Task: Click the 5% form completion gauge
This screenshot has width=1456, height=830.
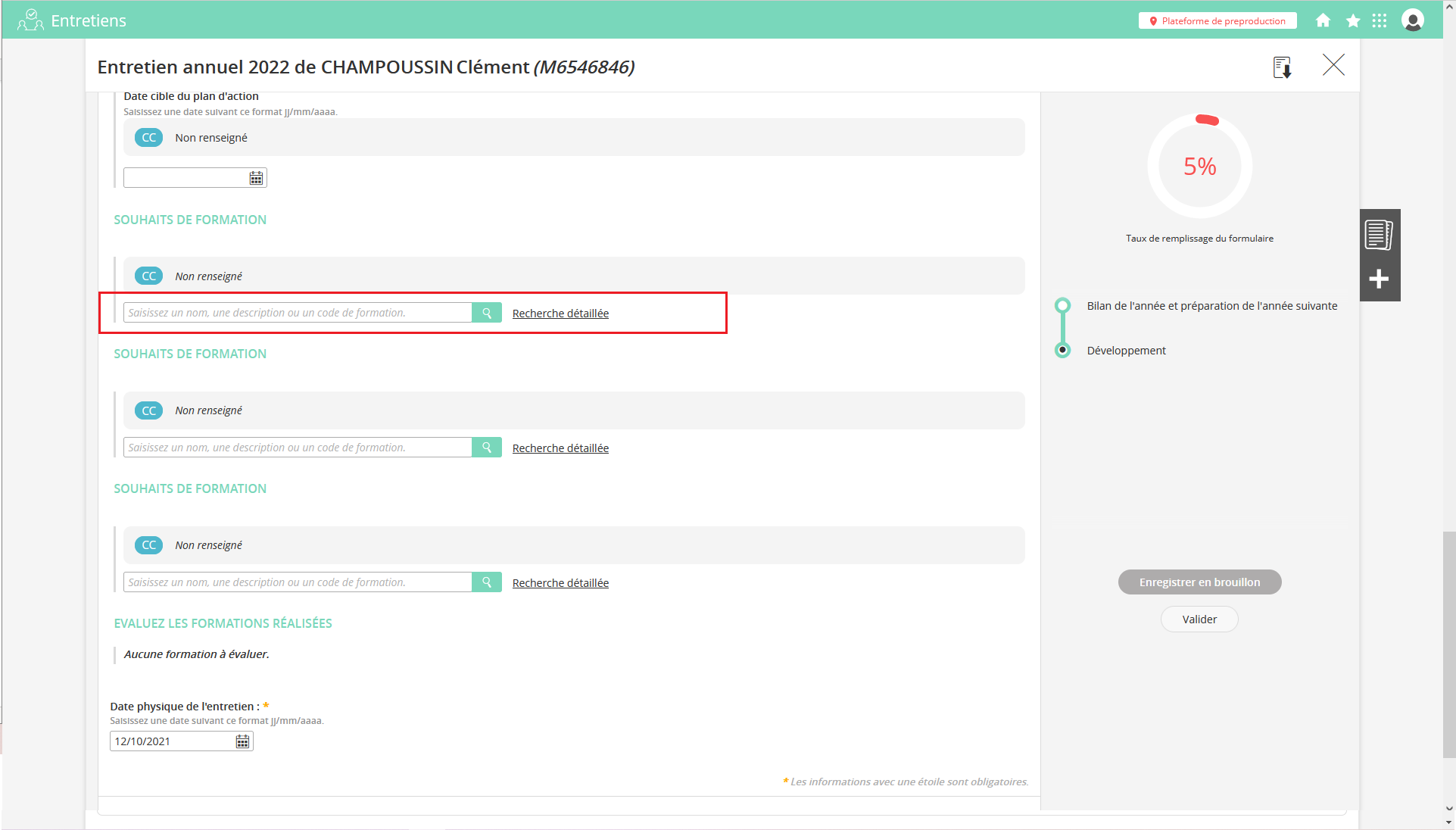Action: 1199,167
